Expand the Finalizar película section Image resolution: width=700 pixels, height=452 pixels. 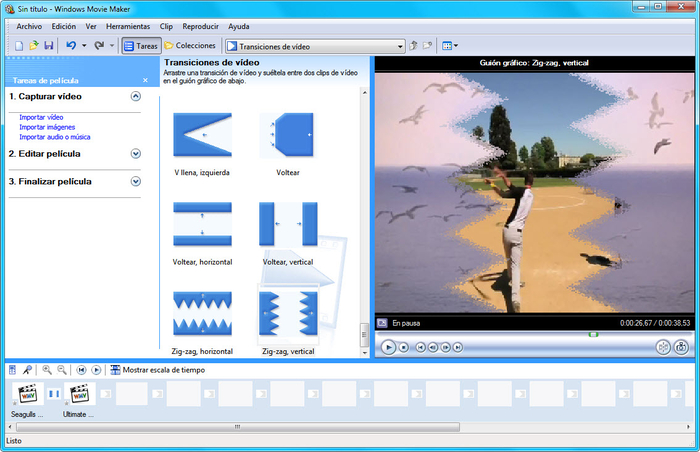tap(136, 181)
